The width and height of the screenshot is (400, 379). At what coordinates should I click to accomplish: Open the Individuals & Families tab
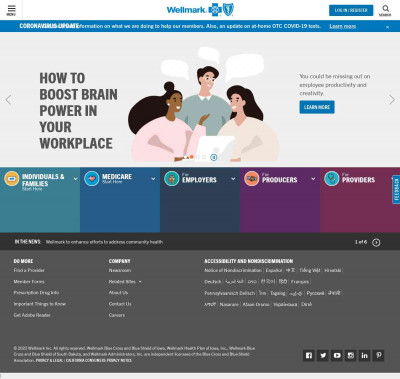pyautogui.click(x=40, y=200)
